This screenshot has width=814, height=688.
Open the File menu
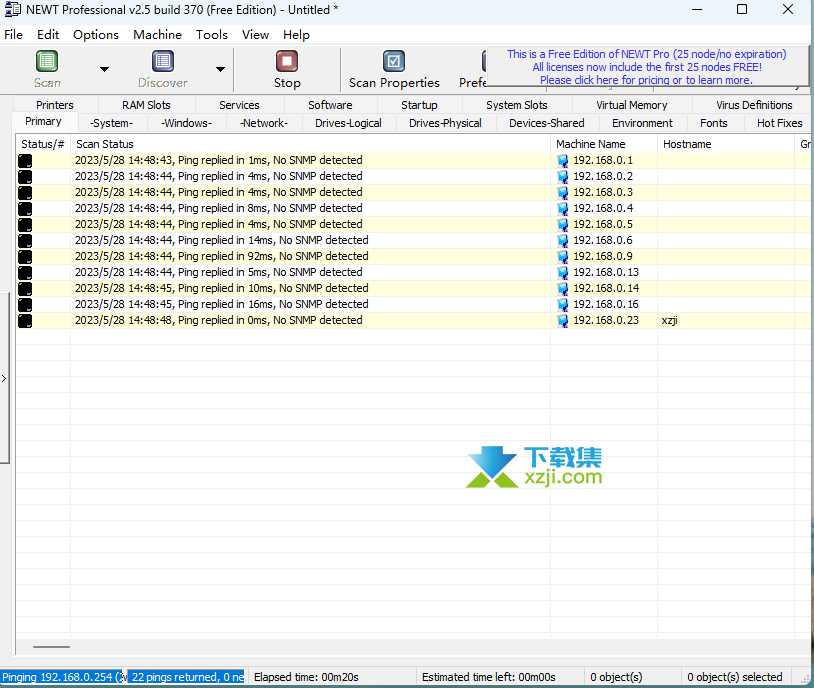[x=13, y=35]
